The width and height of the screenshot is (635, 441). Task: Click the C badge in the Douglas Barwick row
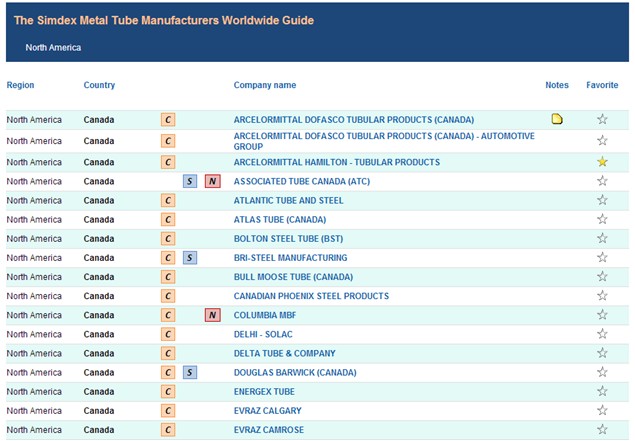click(168, 372)
